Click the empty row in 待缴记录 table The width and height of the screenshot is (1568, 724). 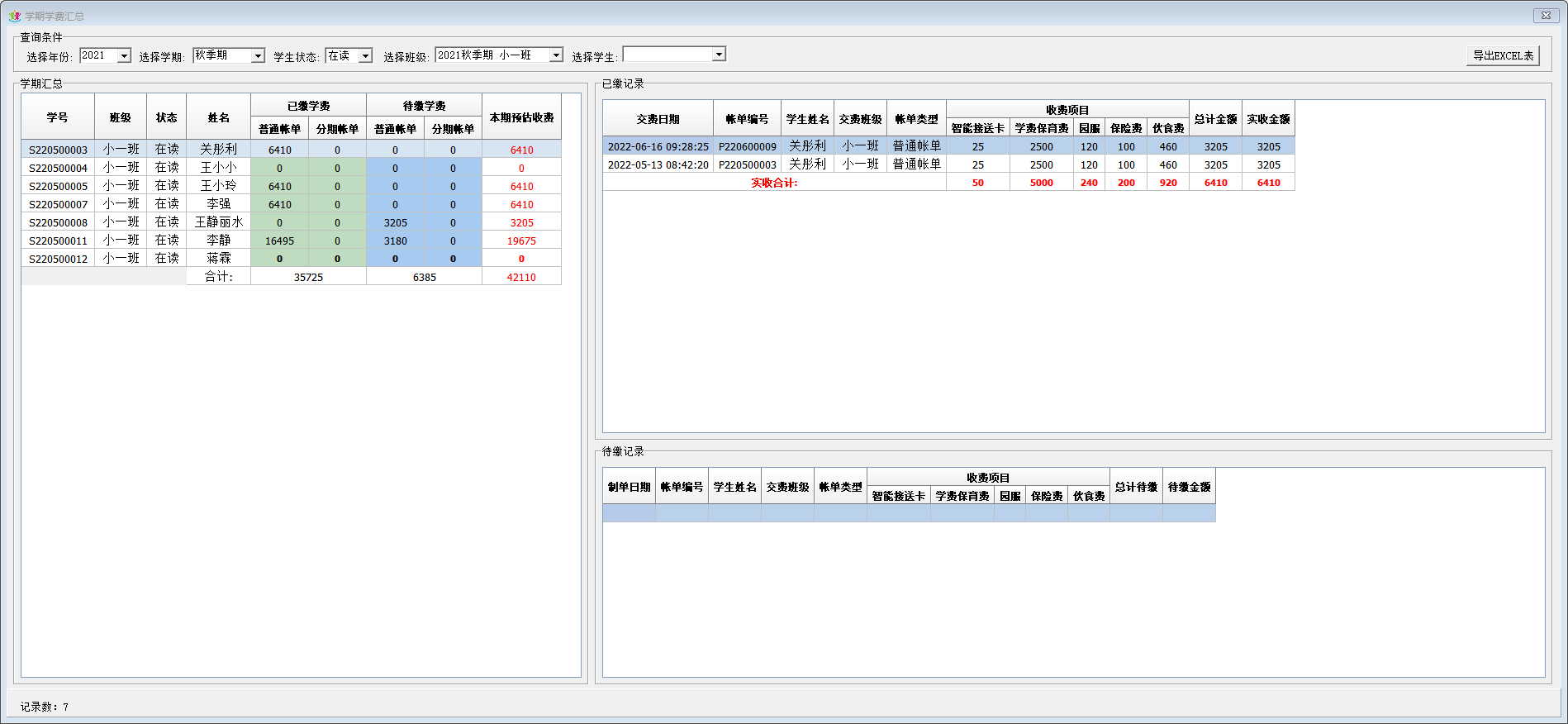tap(909, 514)
